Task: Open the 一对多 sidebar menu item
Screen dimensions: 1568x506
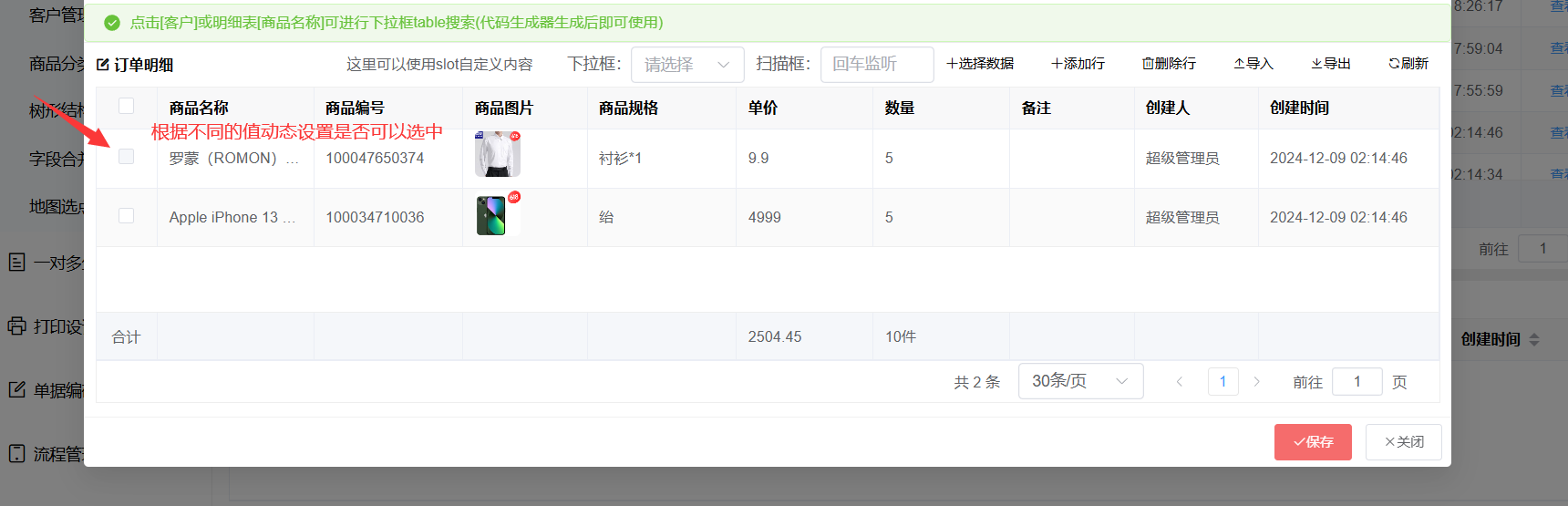Action: click(x=46, y=263)
